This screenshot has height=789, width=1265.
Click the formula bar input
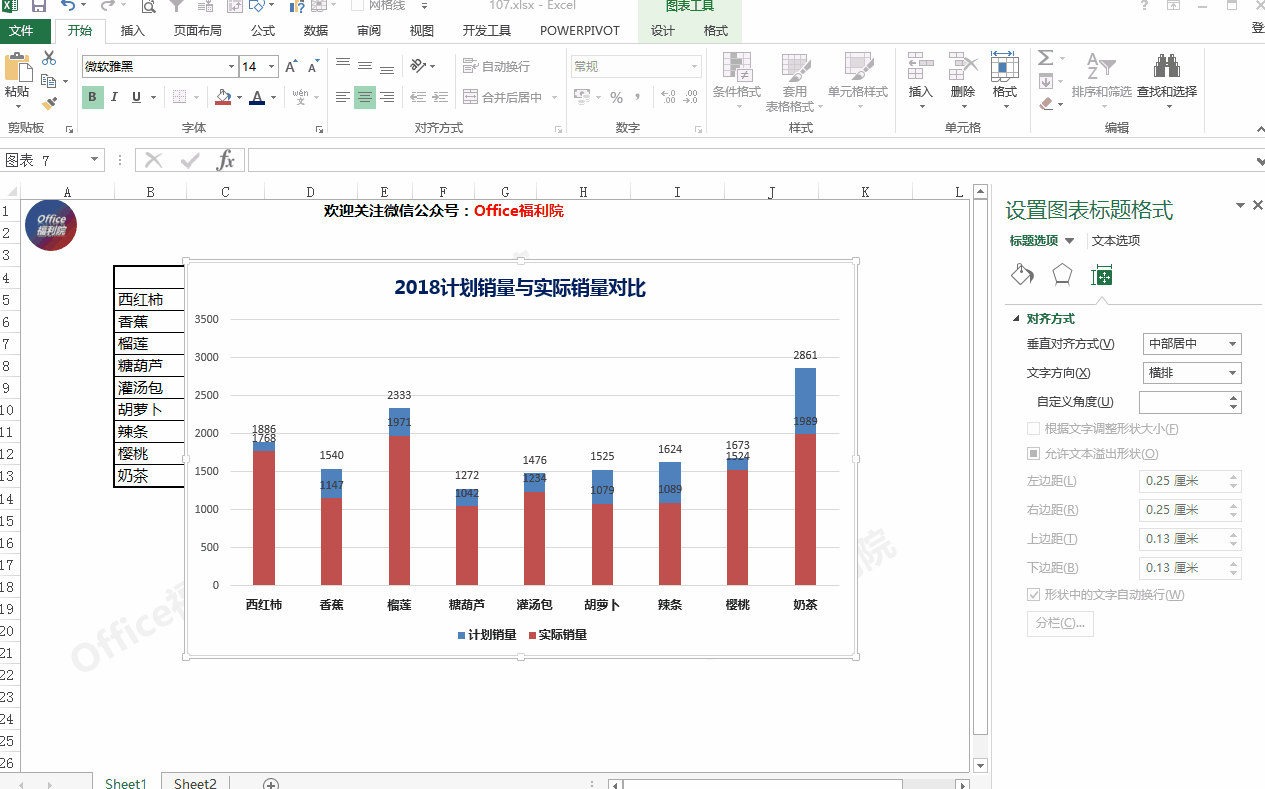point(750,160)
